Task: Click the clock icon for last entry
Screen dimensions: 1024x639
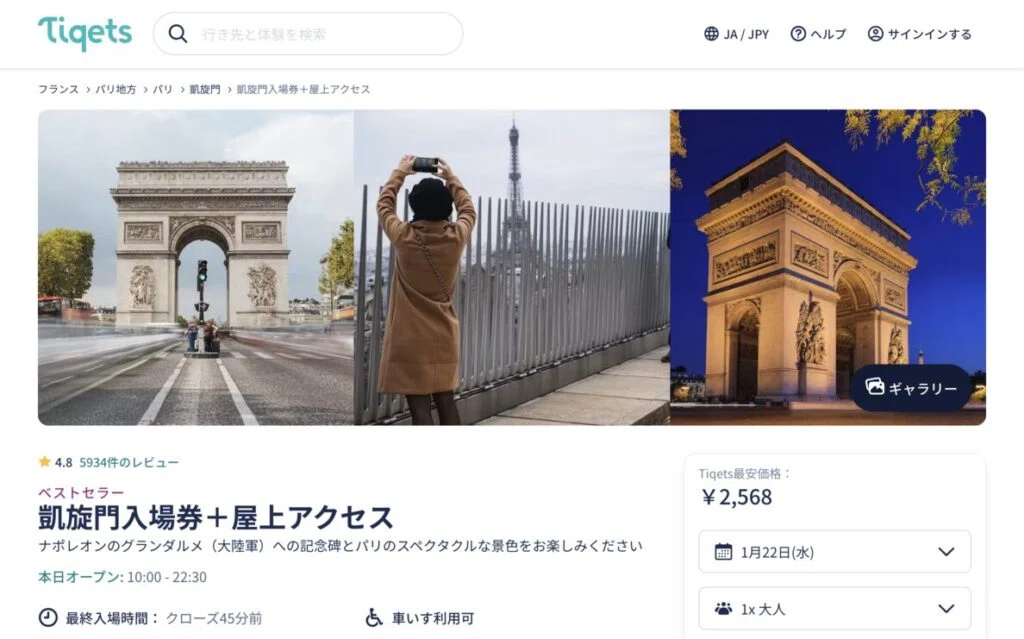Action: pos(48,617)
